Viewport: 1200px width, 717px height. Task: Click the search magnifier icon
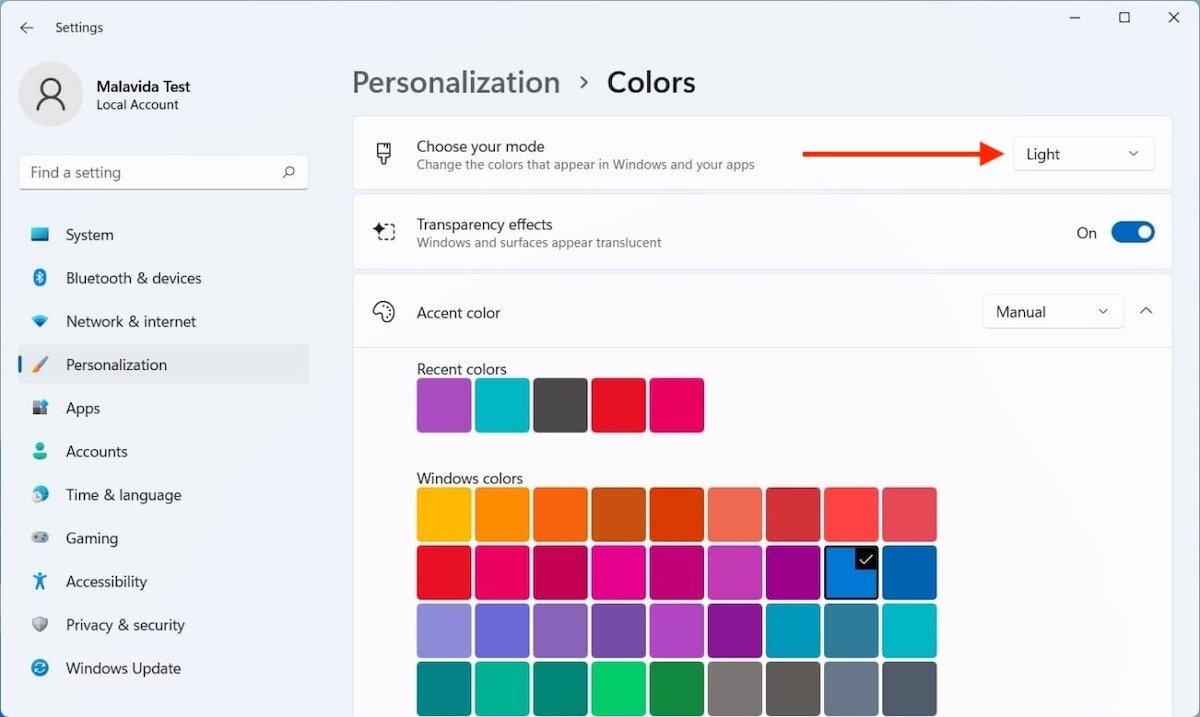pyautogui.click(x=289, y=172)
